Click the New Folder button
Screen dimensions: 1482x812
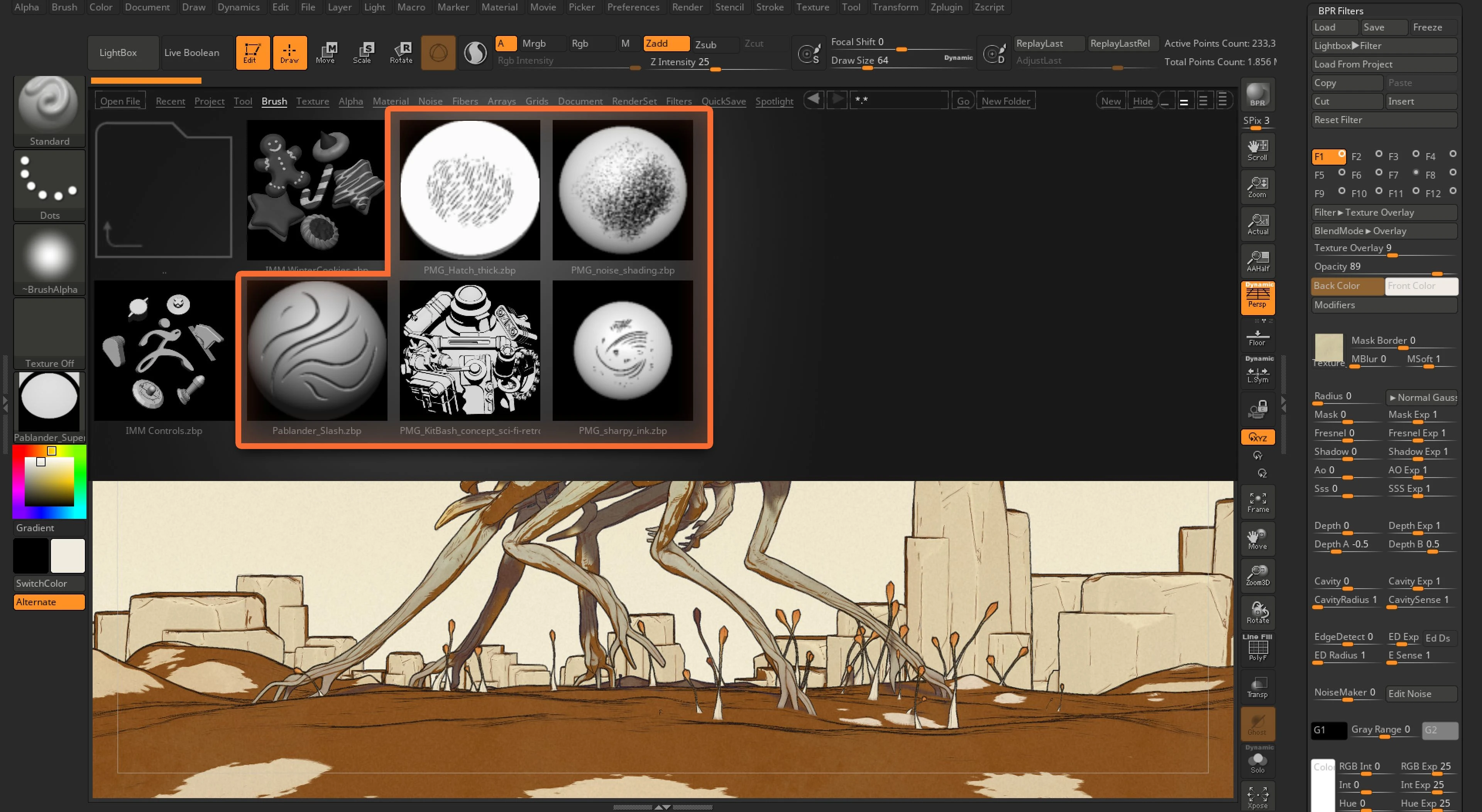point(1005,101)
